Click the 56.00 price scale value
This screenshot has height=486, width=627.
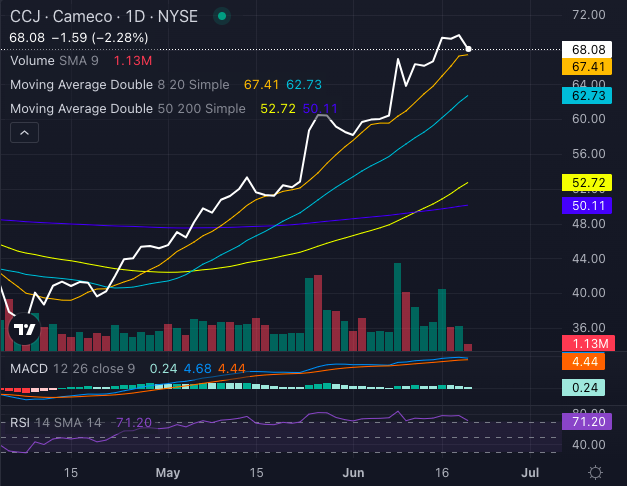pos(588,154)
